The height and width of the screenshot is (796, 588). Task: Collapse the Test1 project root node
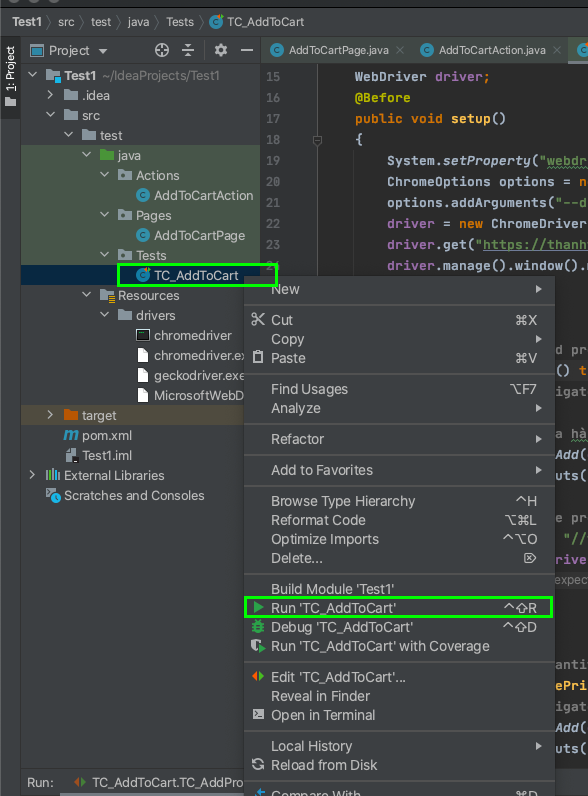tap(33, 75)
